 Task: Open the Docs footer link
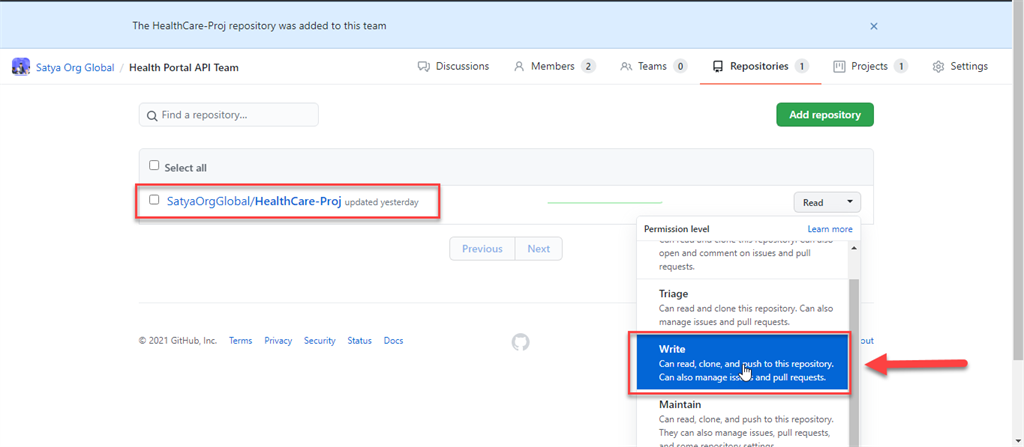393,340
